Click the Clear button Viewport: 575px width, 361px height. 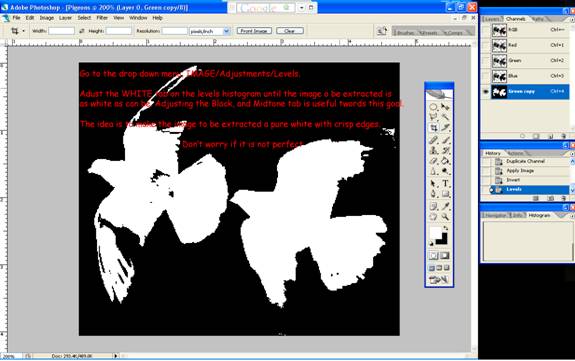[290, 31]
